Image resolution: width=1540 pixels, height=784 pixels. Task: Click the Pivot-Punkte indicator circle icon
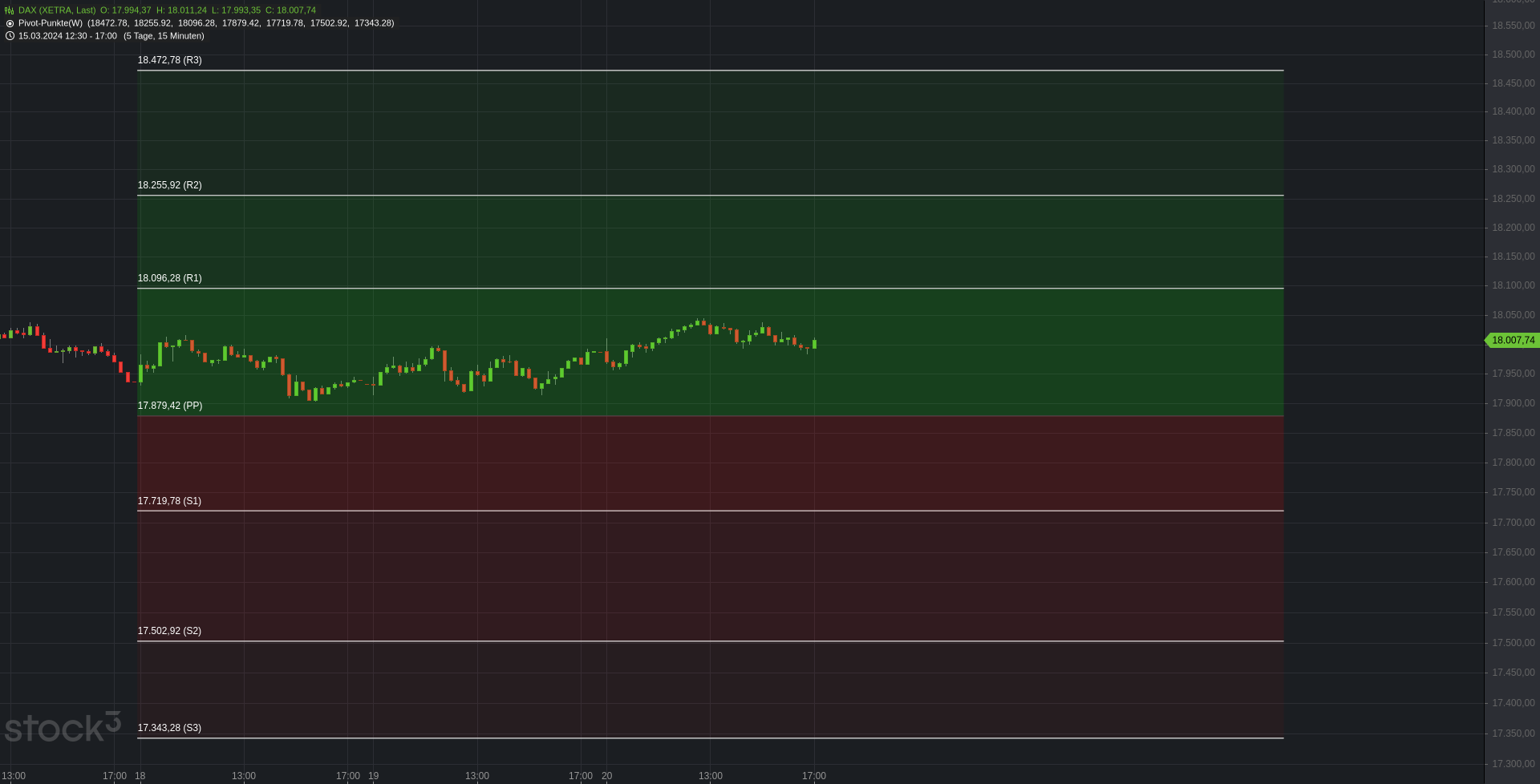(10, 23)
